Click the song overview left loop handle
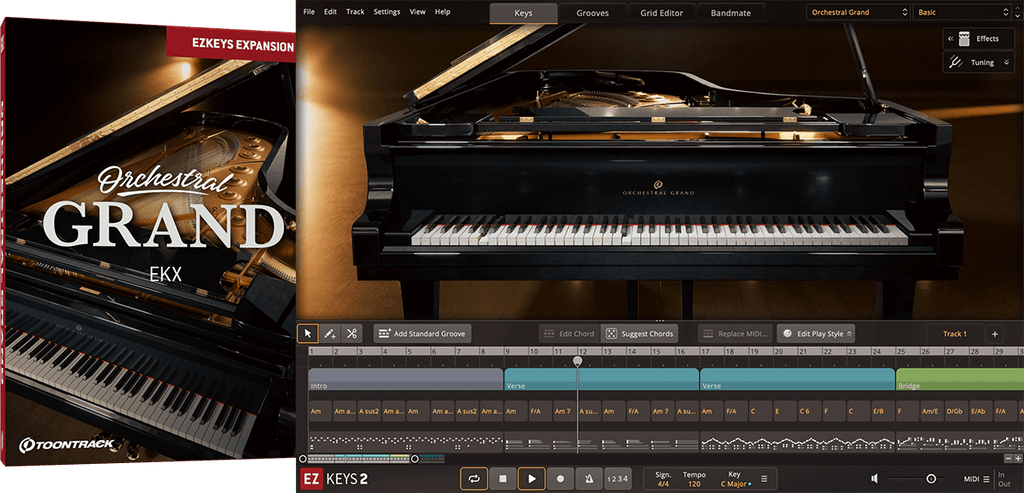 click(x=302, y=459)
